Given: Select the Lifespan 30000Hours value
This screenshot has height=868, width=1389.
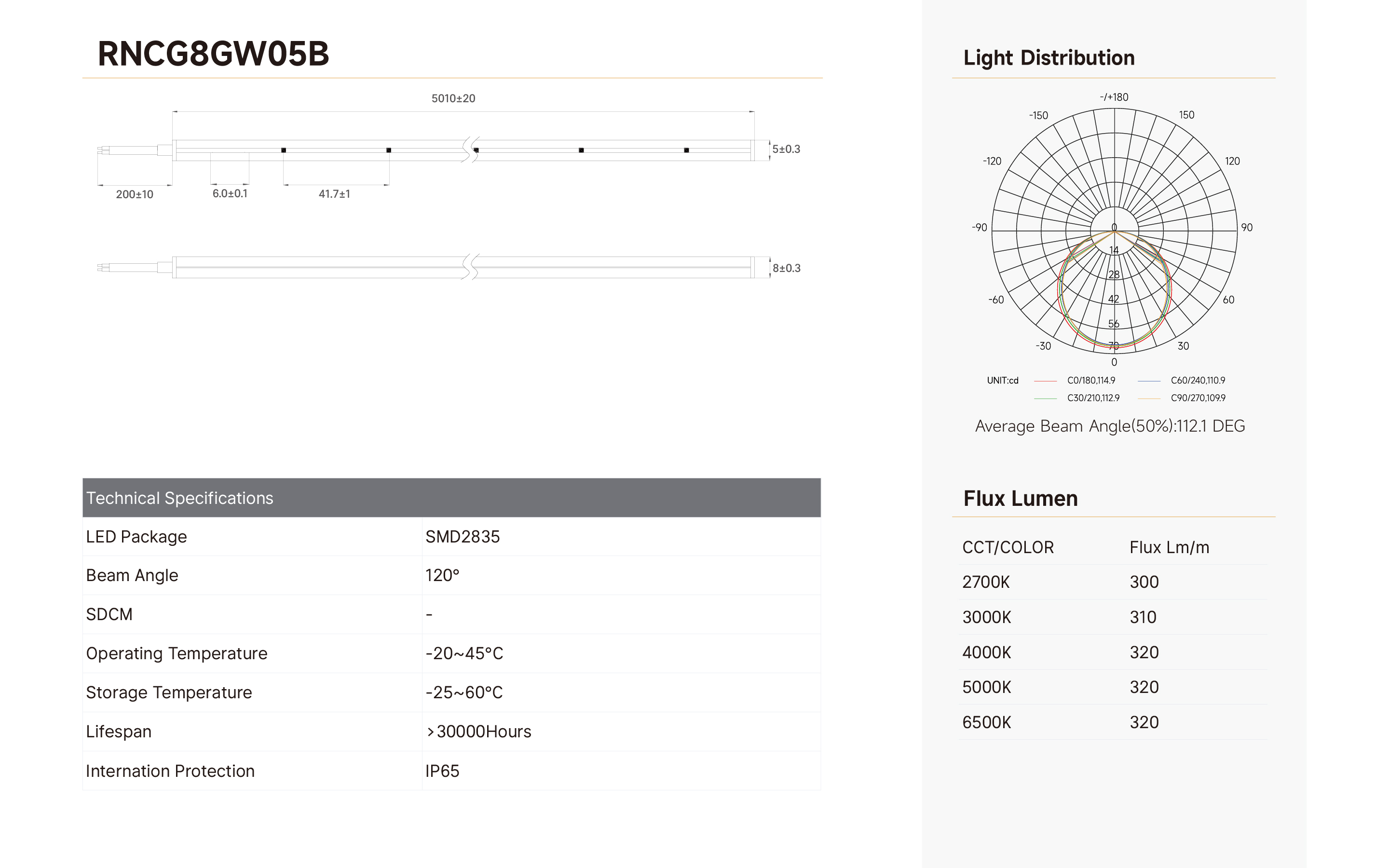Looking at the screenshot, I should tap(479, 732).
